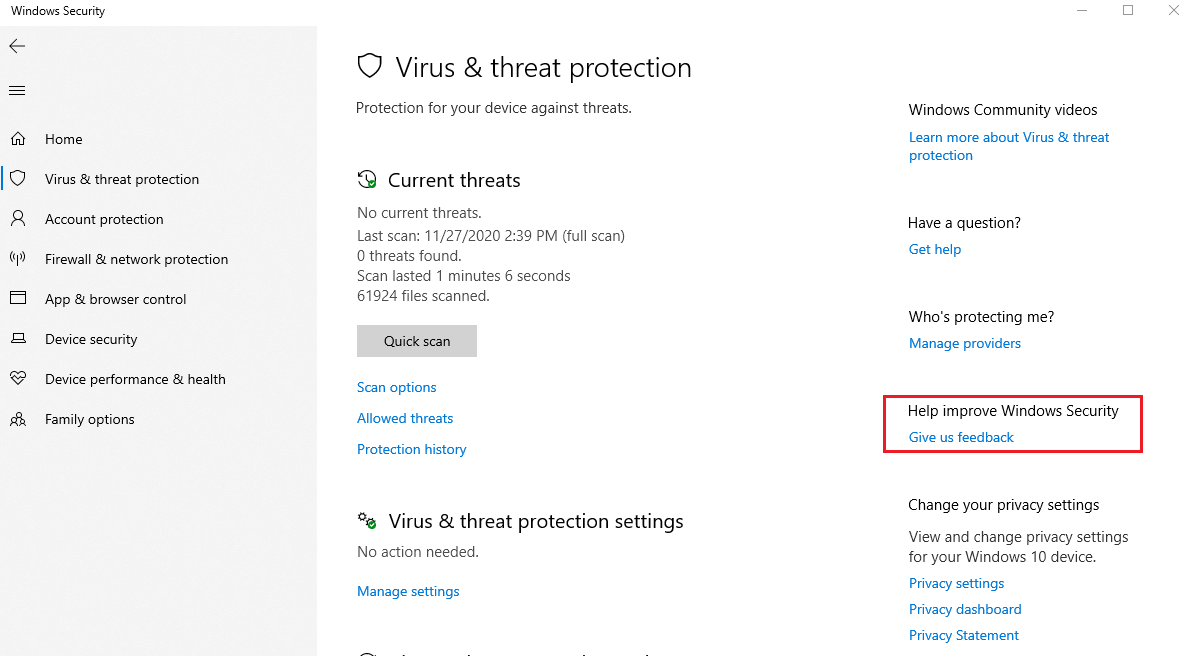Open Manage settings under protection settings

coord(408,591)
